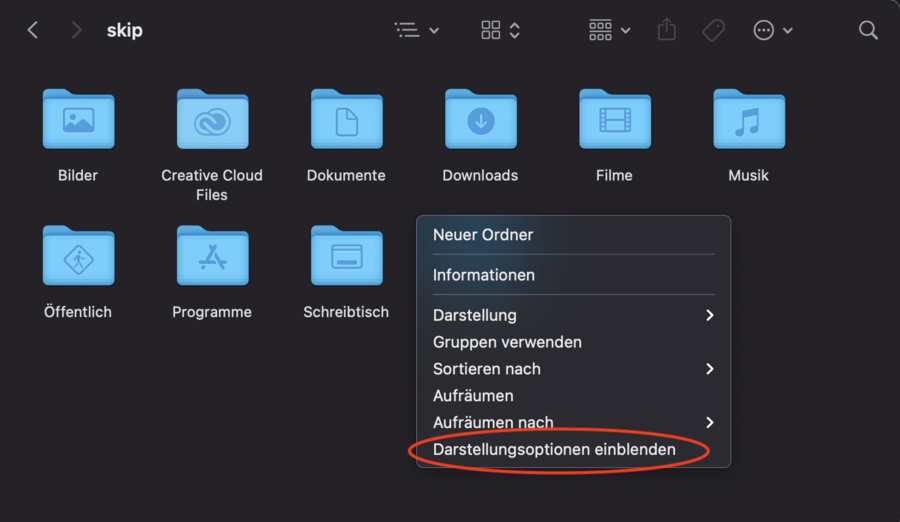Select the Bilder folder icon

point(79,119)
